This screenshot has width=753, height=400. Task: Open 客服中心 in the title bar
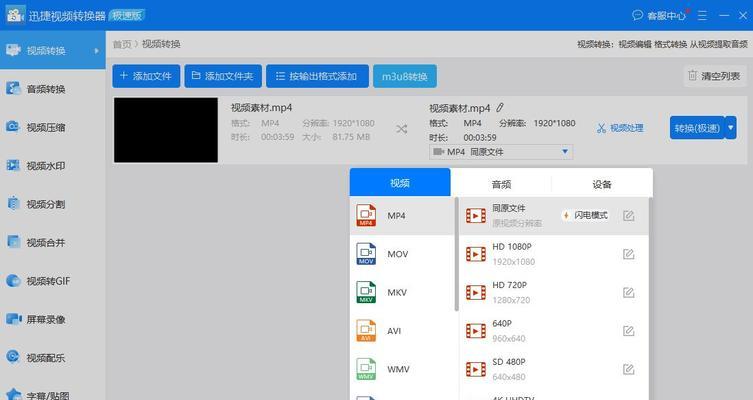tap(659, 15)
